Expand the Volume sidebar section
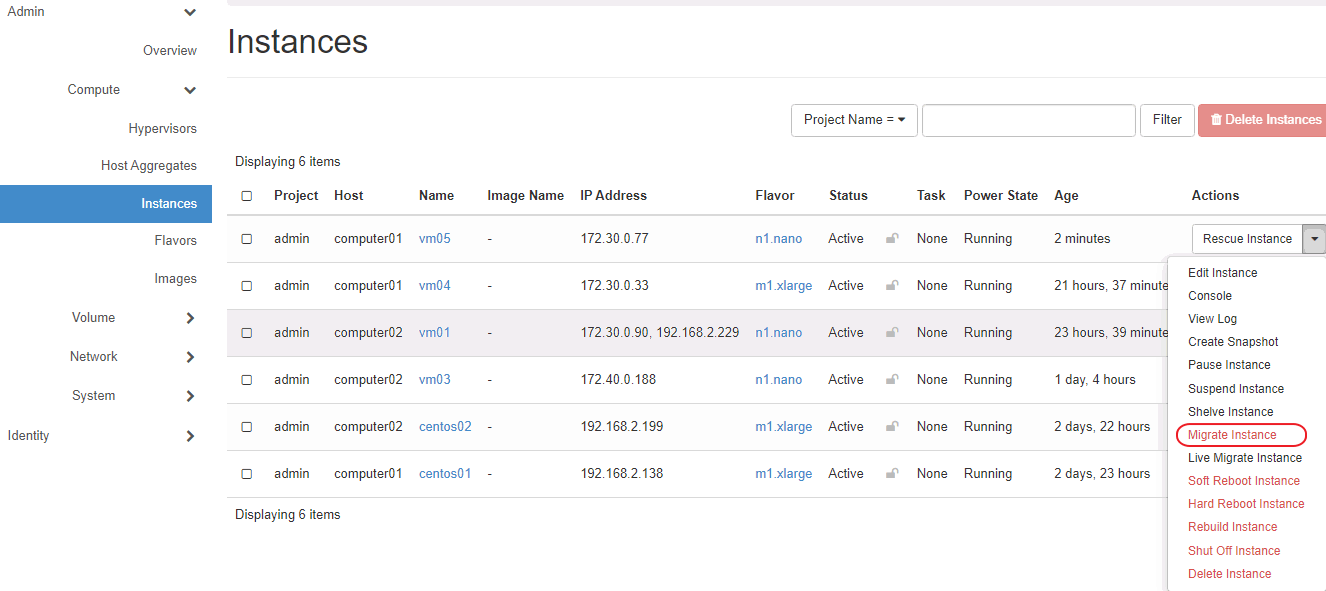This screenshot has height=591, width=1326. pos(190,318)
